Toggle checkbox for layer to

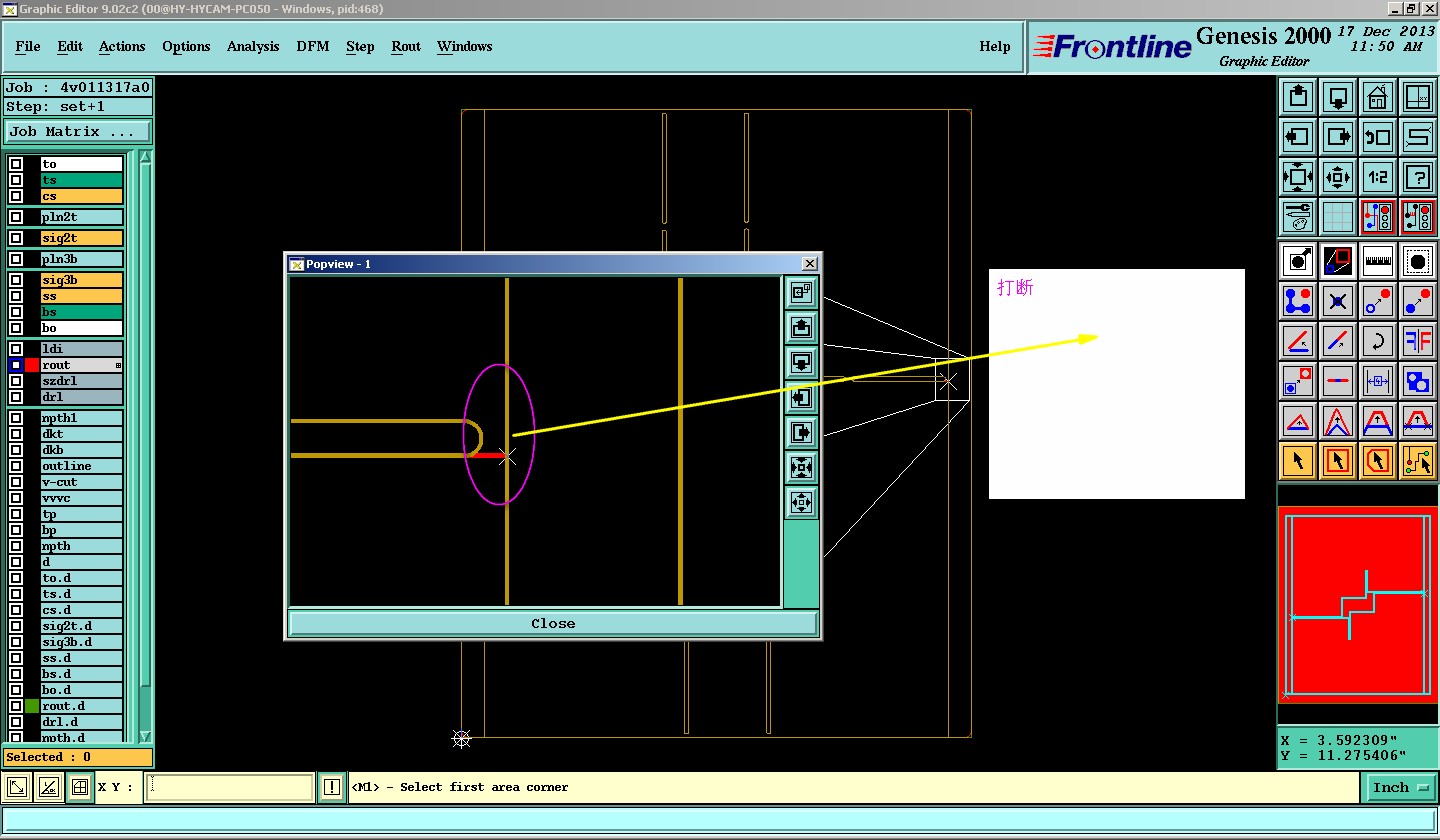pos(16,164)
